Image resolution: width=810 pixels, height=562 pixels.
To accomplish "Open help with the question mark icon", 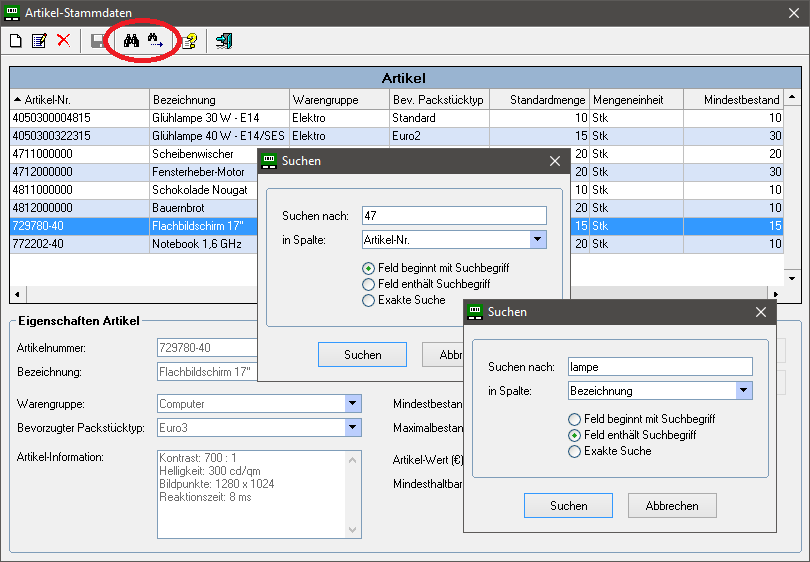I will coord(189,41).
